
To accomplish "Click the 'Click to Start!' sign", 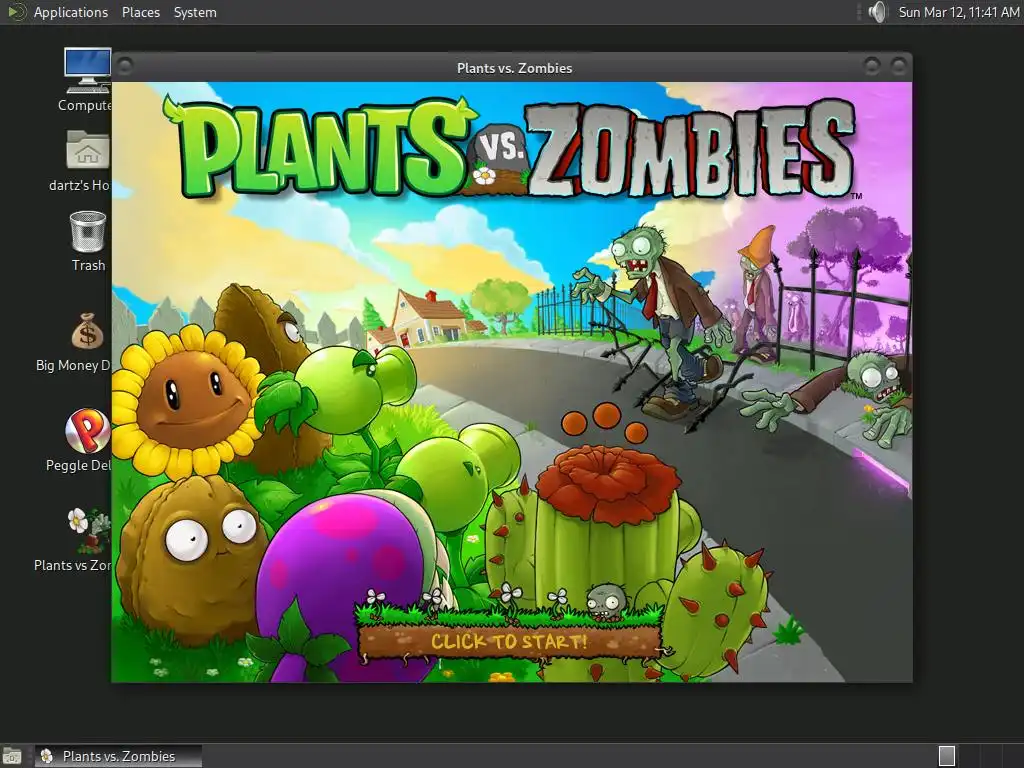I will click(510, 641).
